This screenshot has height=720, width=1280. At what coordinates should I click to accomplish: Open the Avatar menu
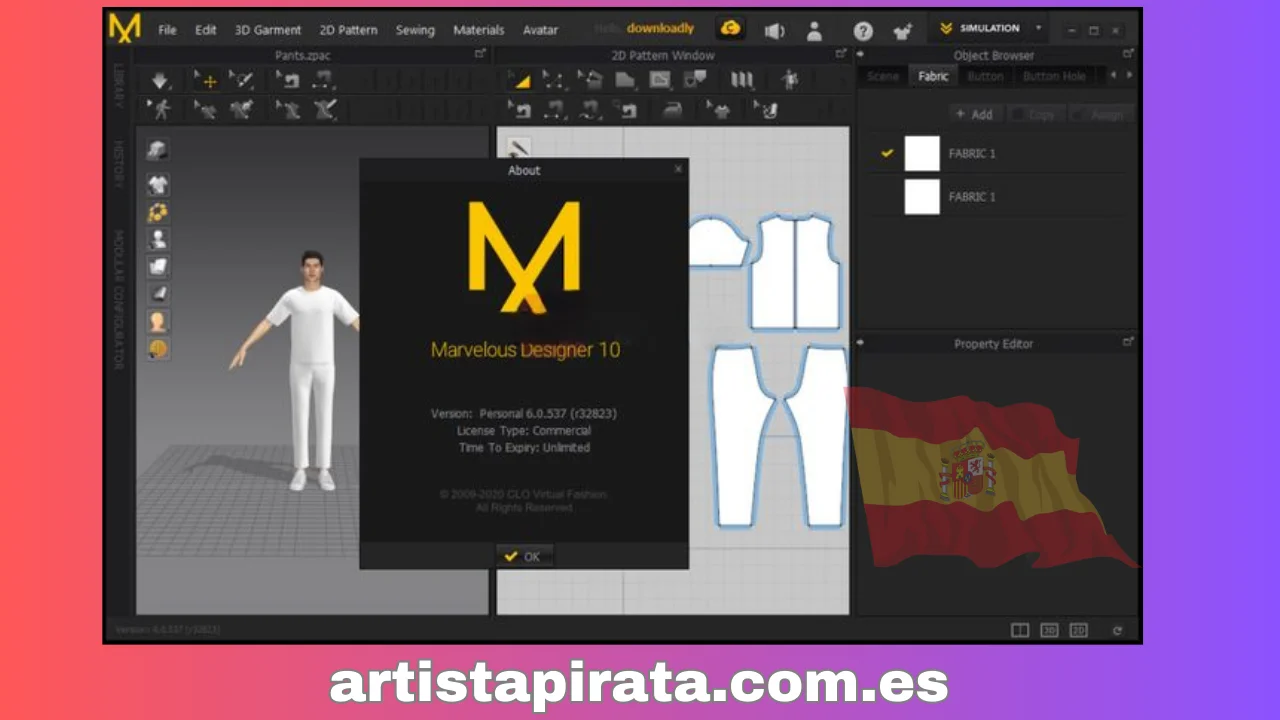(540, 30)
